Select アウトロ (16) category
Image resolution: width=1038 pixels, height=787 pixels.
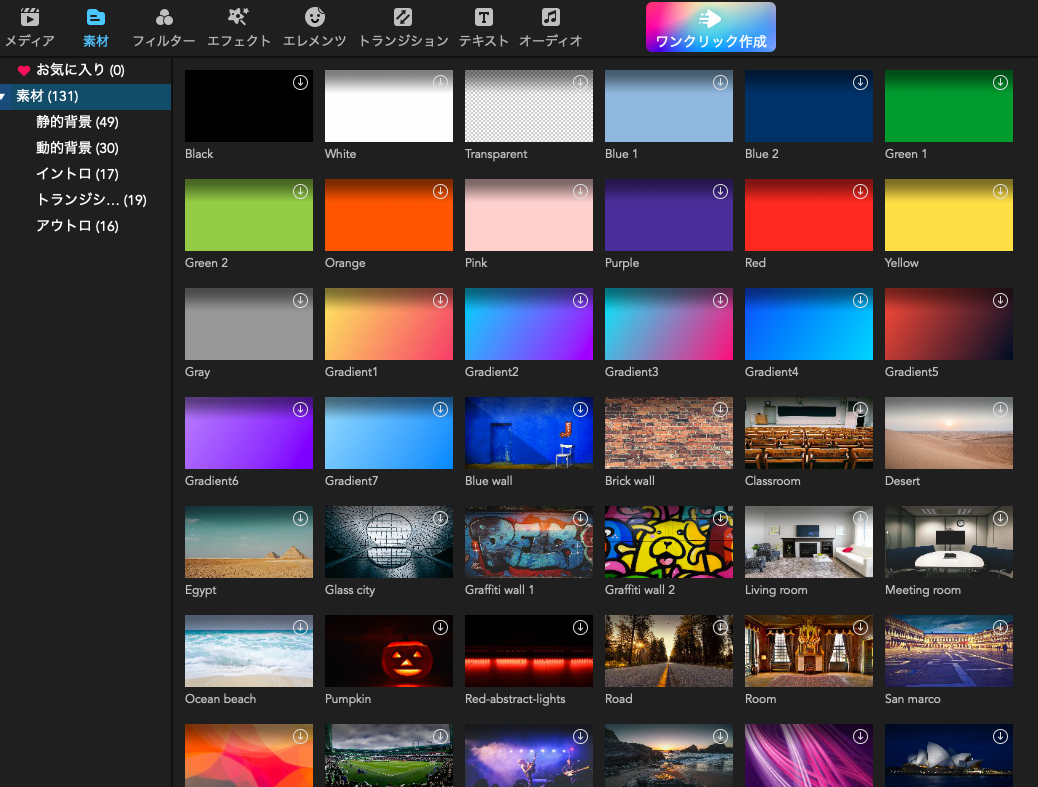(x=77, y=226)
